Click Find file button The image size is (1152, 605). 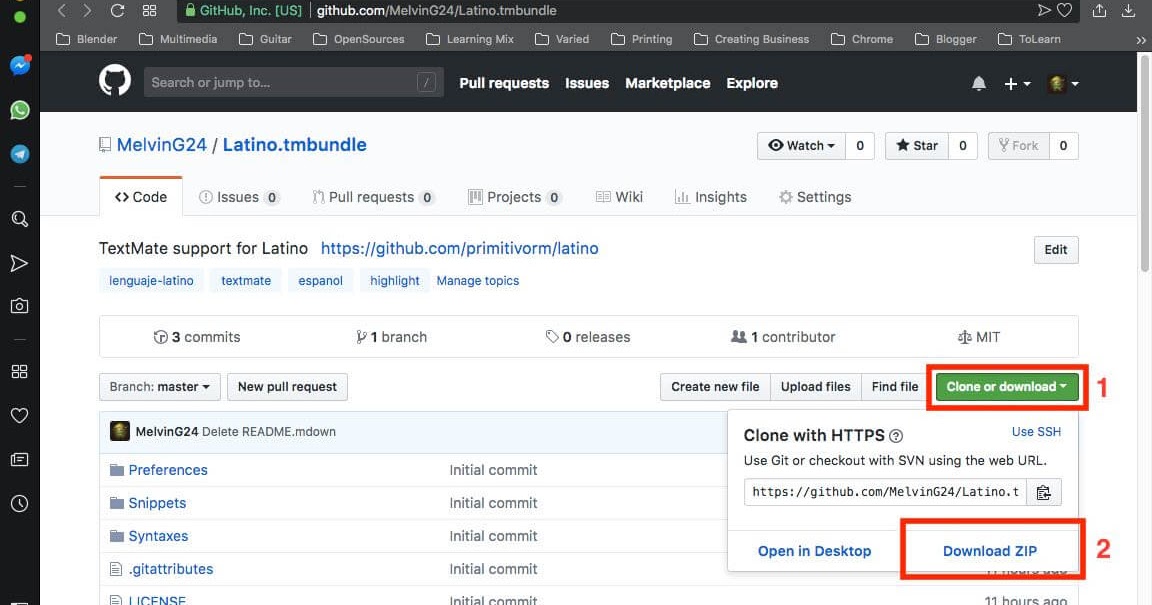click(x=895, y=387)
